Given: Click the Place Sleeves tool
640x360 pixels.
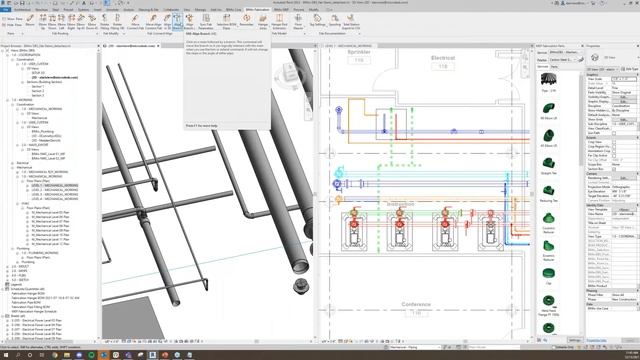Looking at the screenshot, I should 298,22.
